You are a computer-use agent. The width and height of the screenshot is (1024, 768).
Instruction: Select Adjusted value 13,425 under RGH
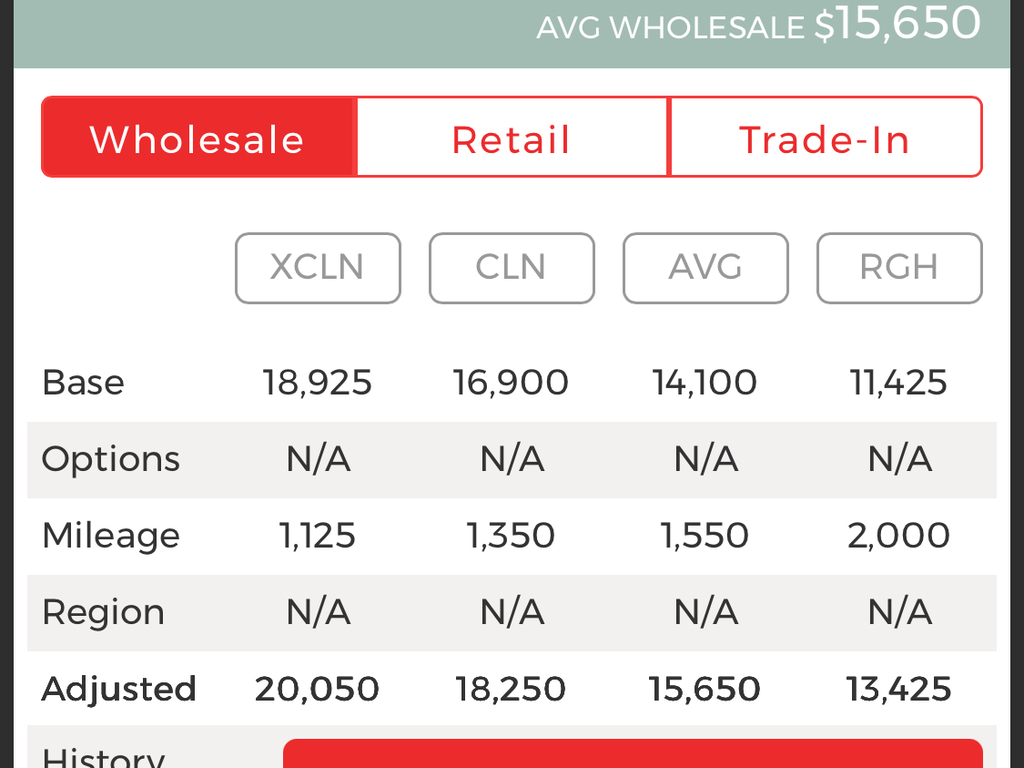tap(899, 689)
